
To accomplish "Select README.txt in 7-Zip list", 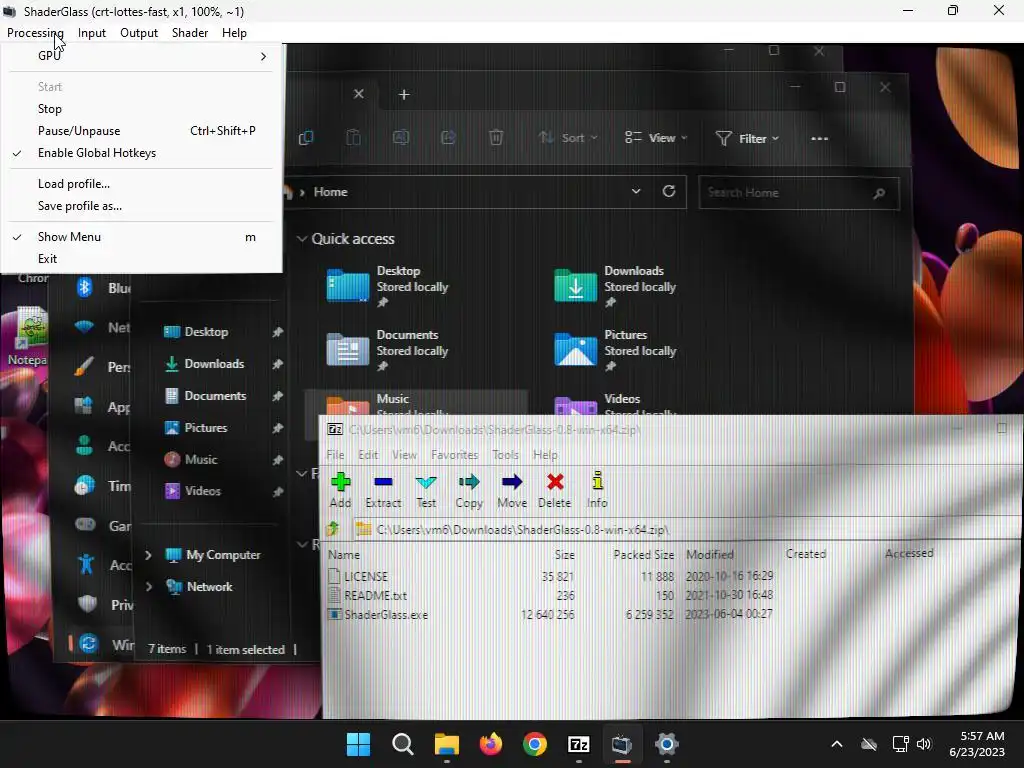I will click(x=376, y=596).
